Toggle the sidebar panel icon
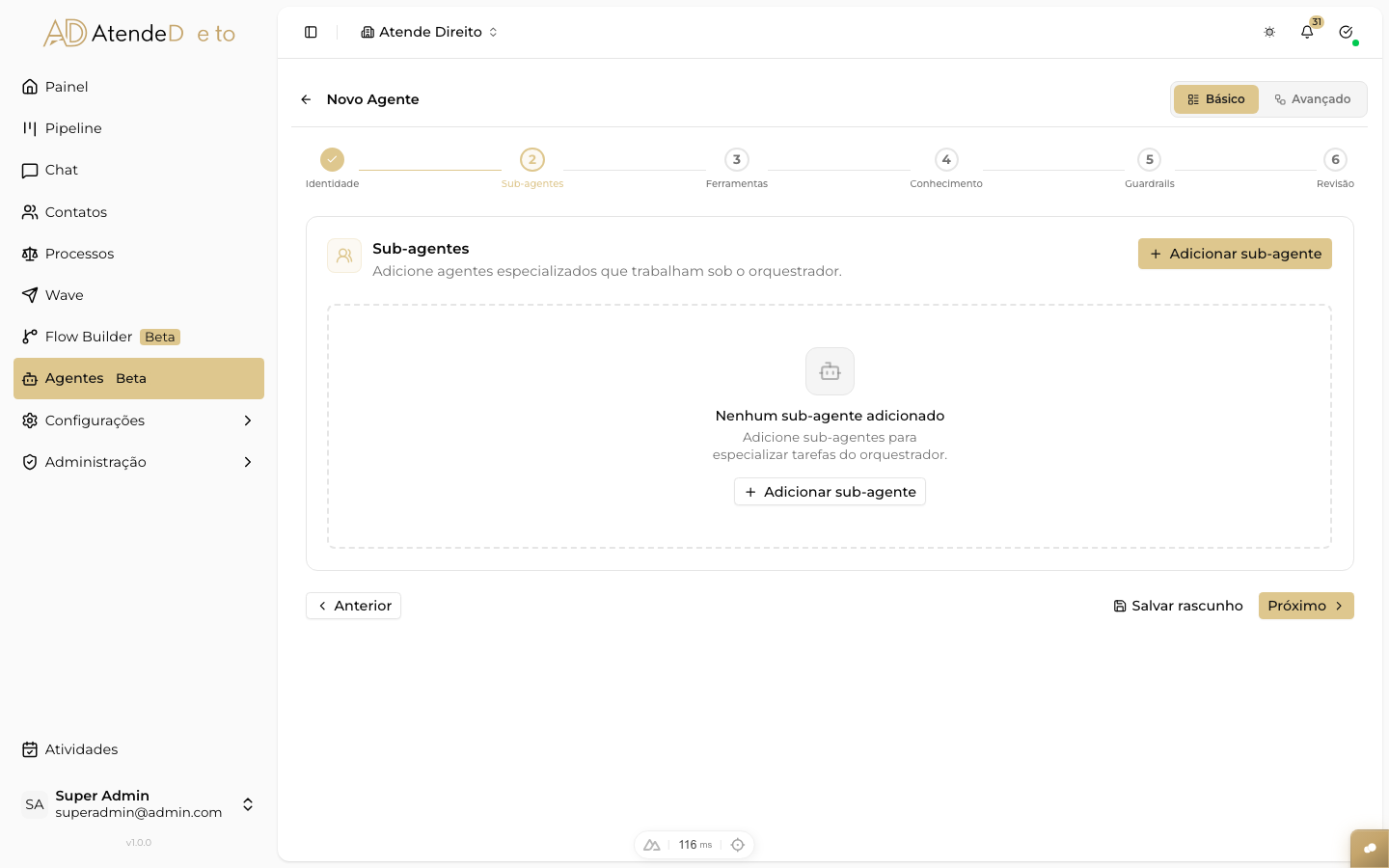1389x868 pixels. coord(311,32)
